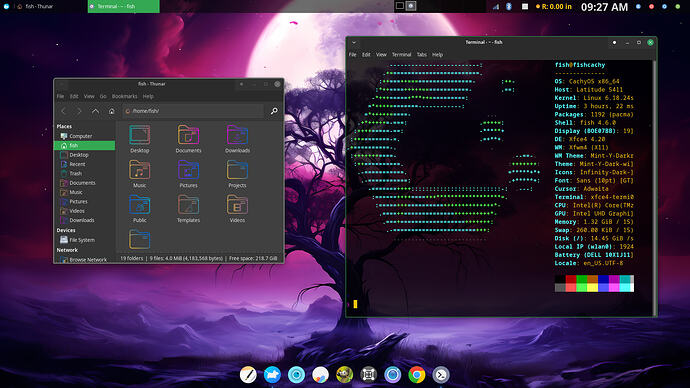
Task: Open the Templates folder
Action: pos(188,205)
